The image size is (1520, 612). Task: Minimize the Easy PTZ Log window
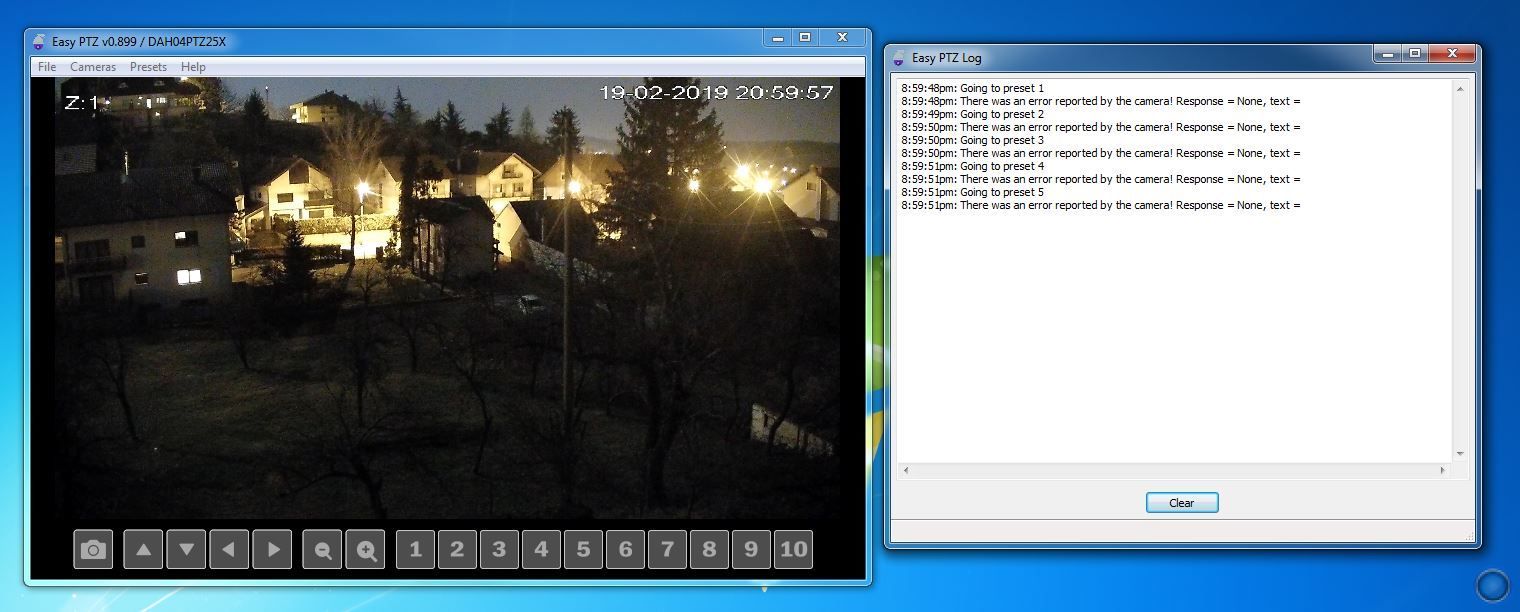(1388, 54)
